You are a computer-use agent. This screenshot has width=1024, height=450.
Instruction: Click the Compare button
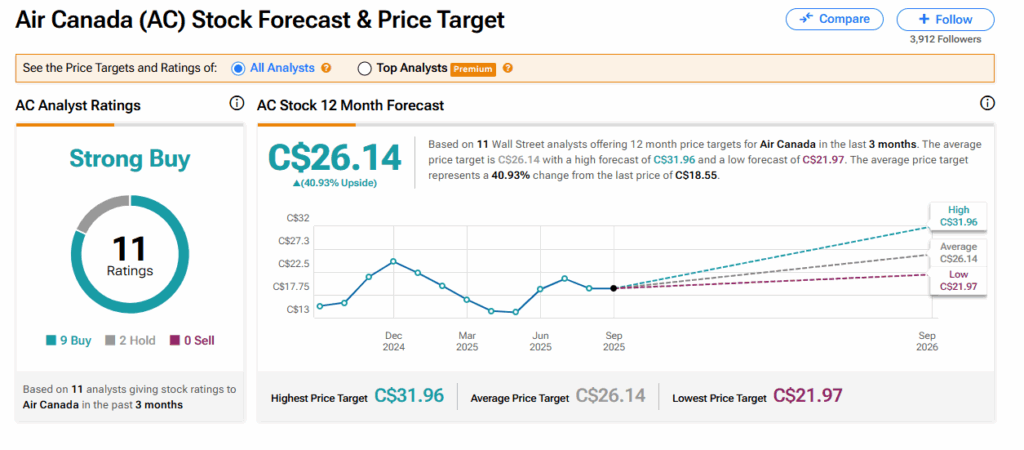[x=834, y=19]
